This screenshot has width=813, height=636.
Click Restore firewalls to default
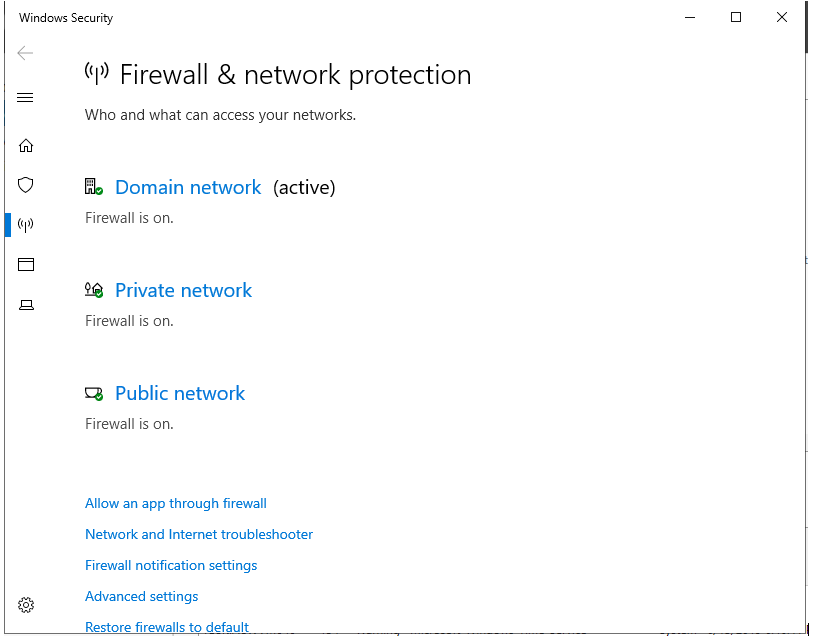(167, 627)
